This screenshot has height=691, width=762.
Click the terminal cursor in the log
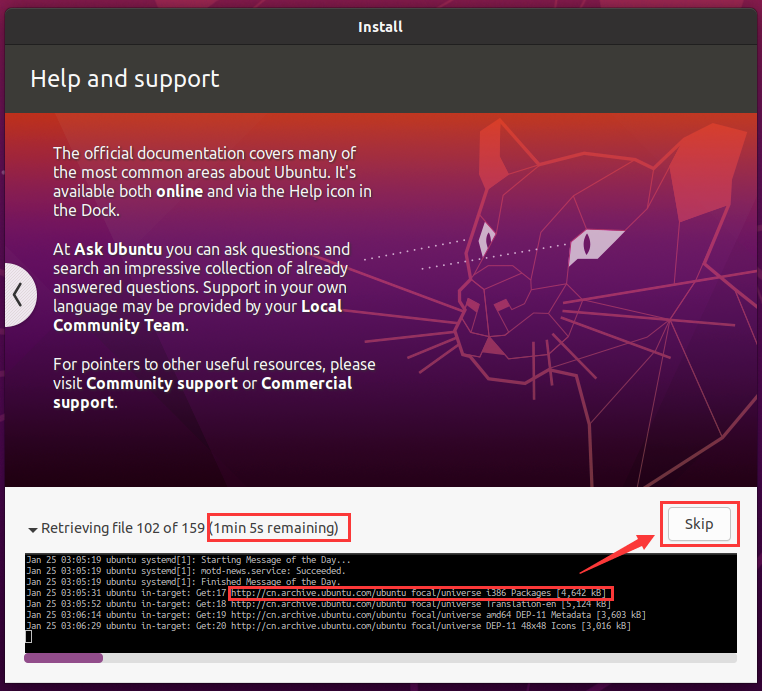[29, 637]
